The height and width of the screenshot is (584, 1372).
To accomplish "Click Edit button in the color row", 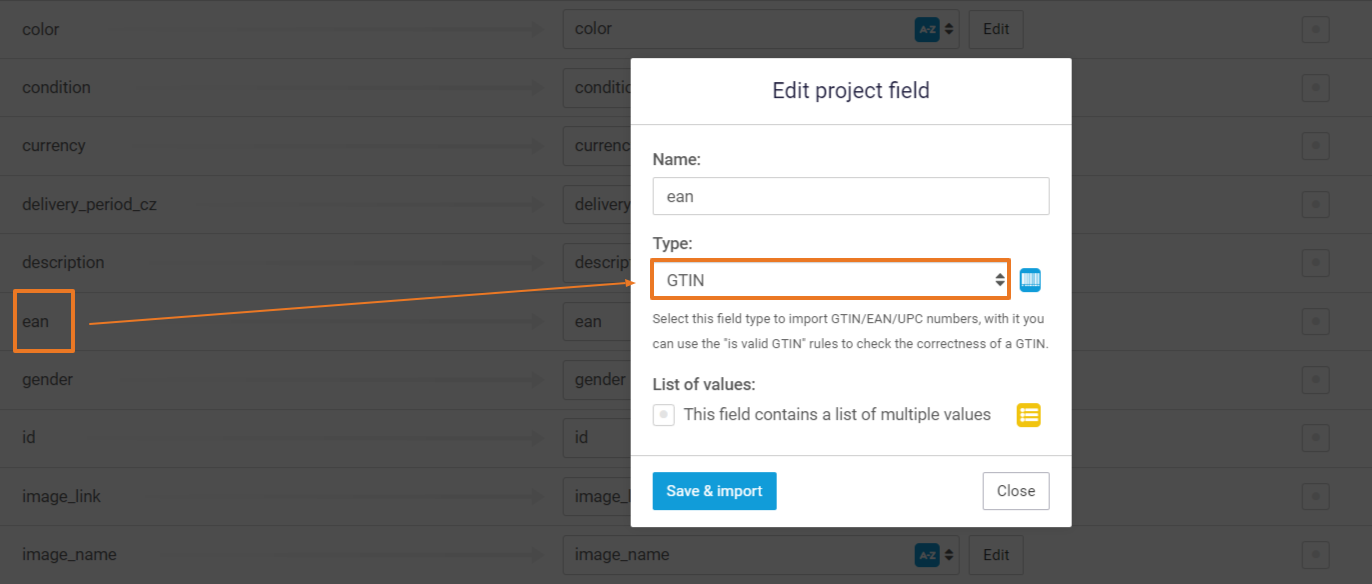I will click(x=996, y=29).
